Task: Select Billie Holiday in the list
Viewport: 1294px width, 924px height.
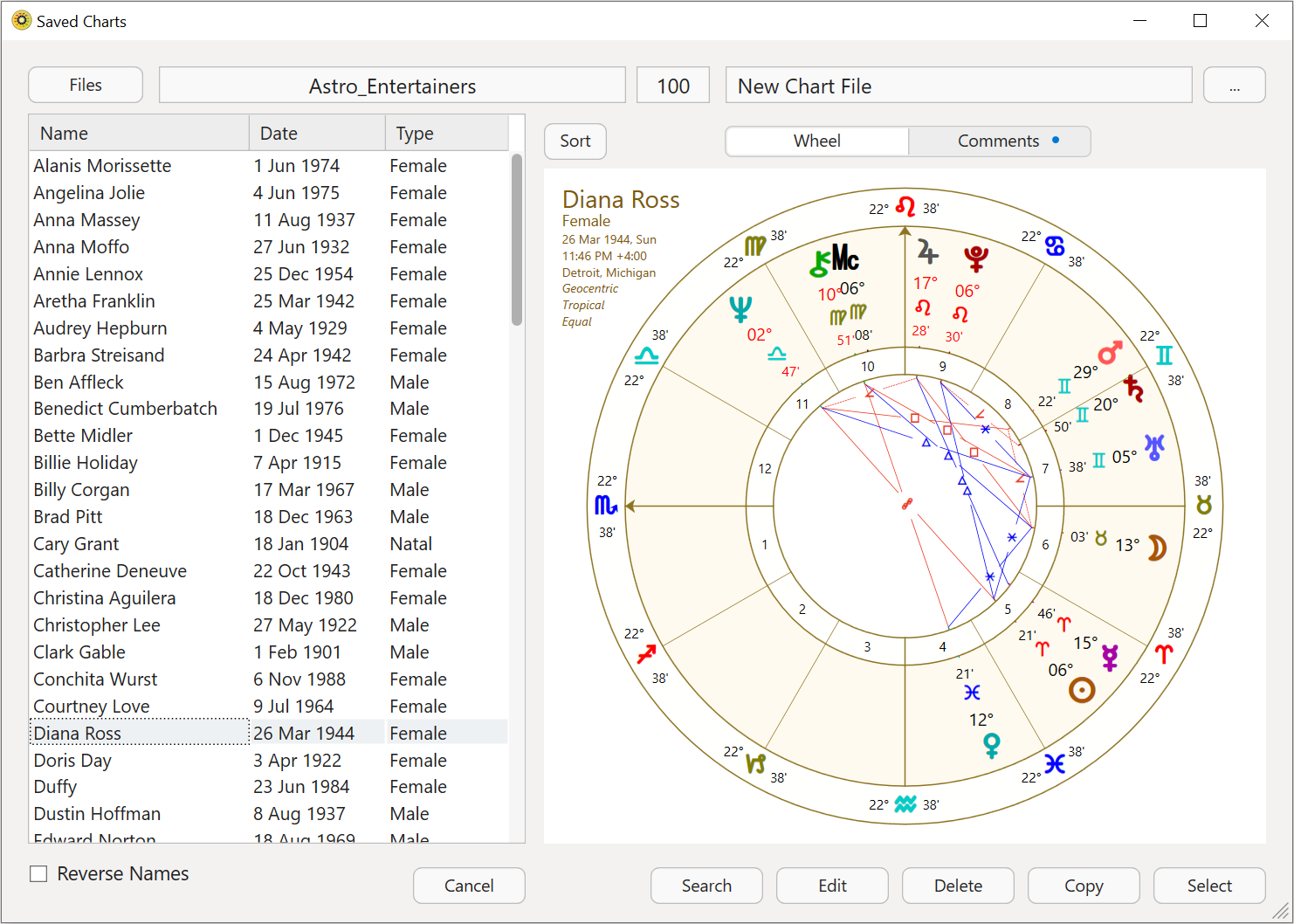Action: click(269, 462)
